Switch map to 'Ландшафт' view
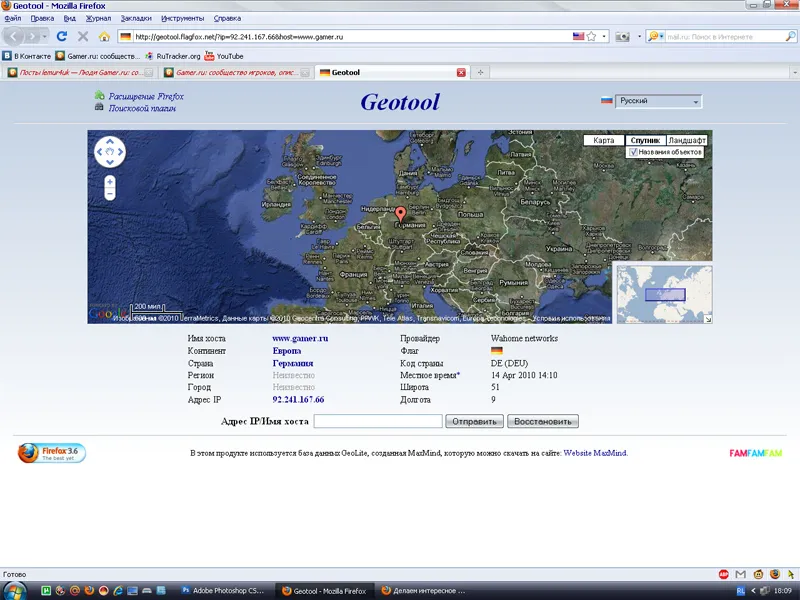 click(687, 140)
